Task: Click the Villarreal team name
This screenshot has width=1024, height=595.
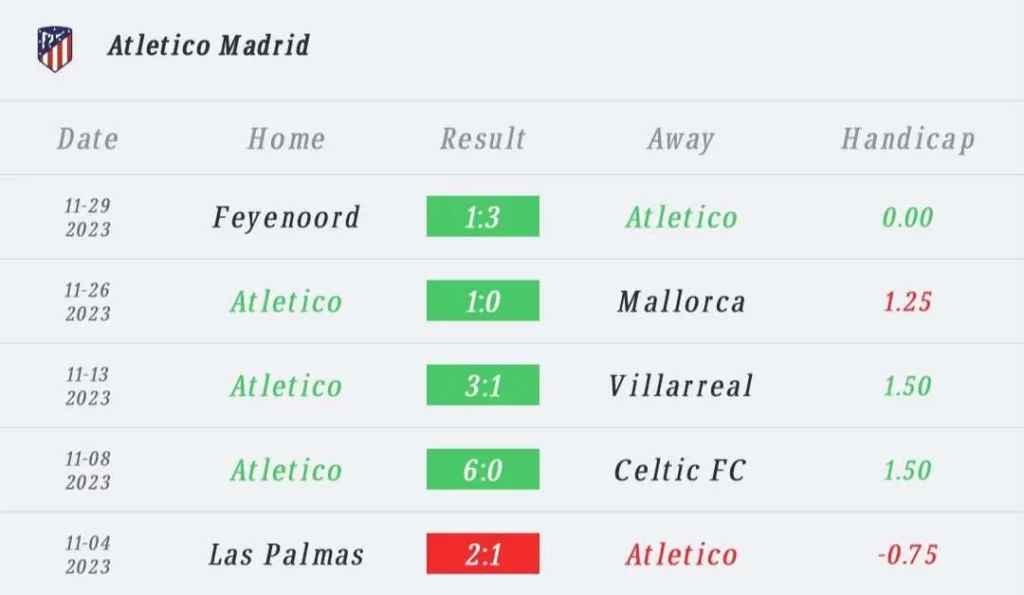Action: (681, 385)
